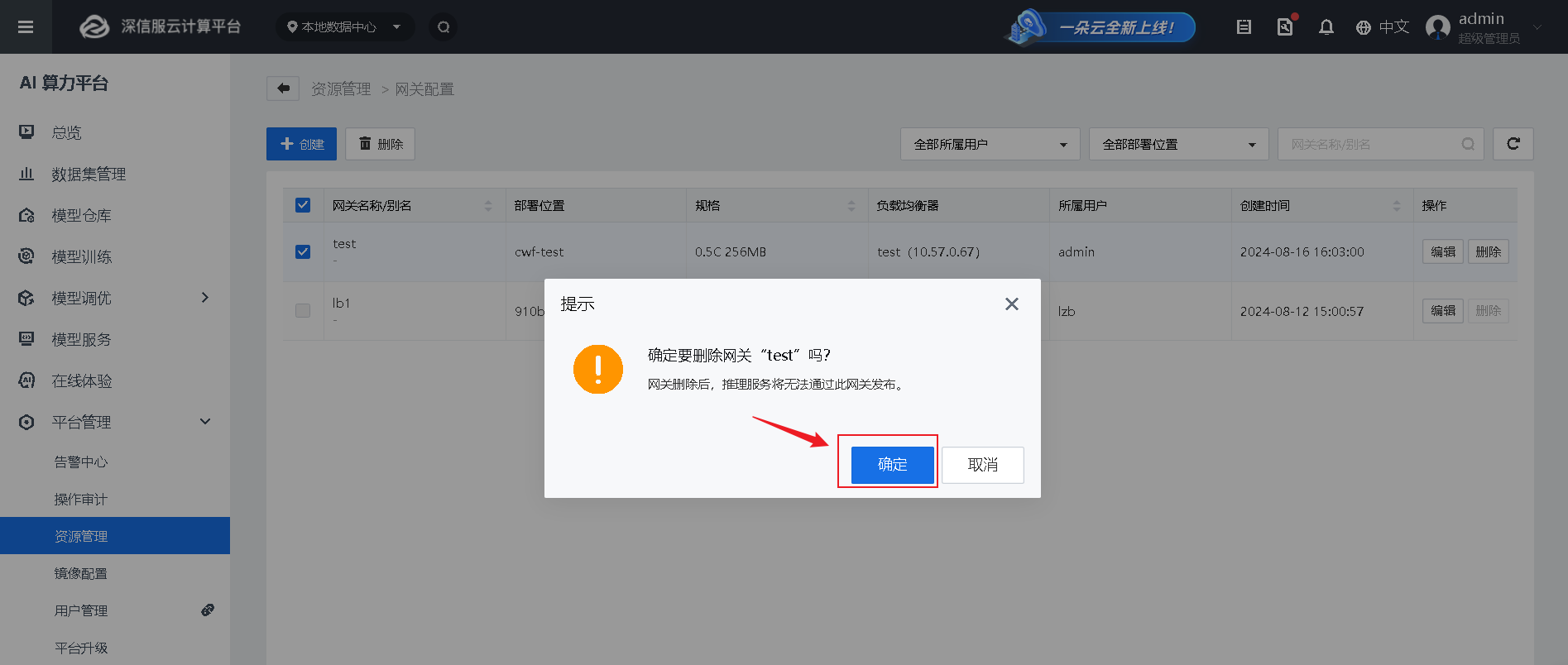Click the global search icon in the top bar

click(x=444, y=27)
